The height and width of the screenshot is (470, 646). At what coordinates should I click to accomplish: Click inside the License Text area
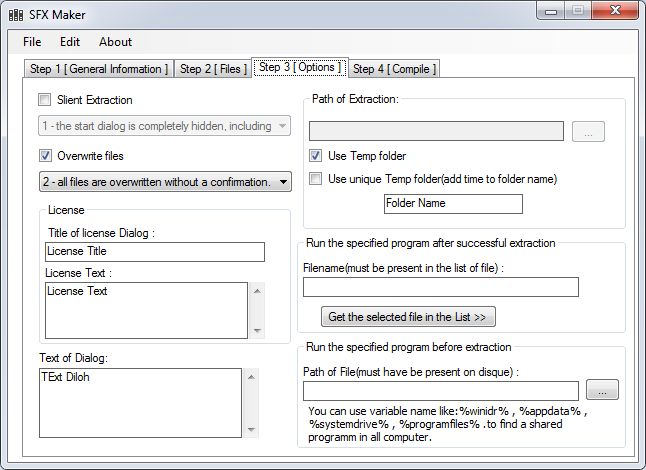pyautogui.click(x=146, y=310)
